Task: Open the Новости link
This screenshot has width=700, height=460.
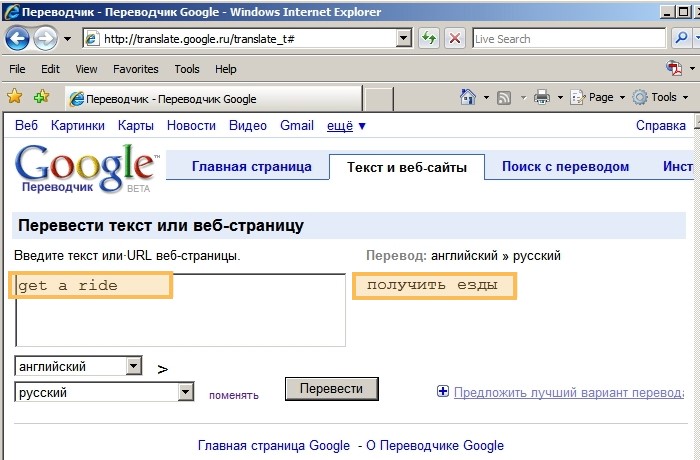Action: click(x=191, y=125)
